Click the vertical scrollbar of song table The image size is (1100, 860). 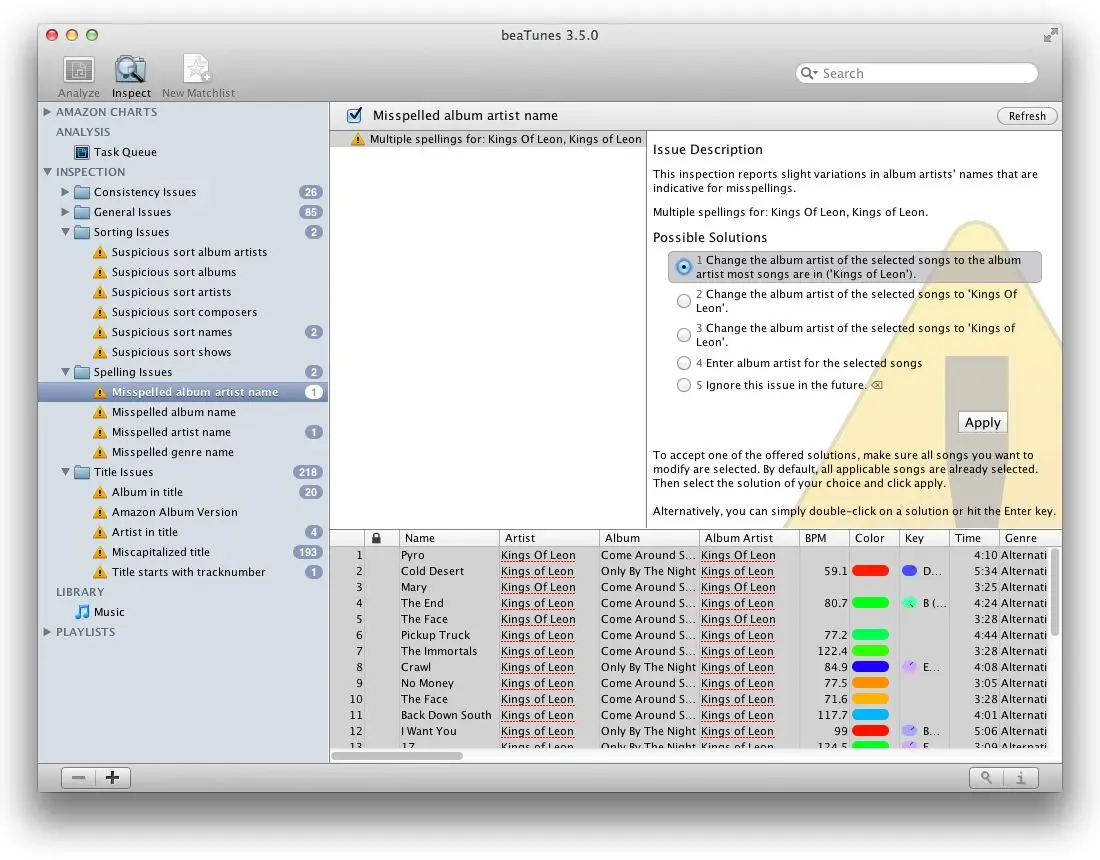(1054, 593)
